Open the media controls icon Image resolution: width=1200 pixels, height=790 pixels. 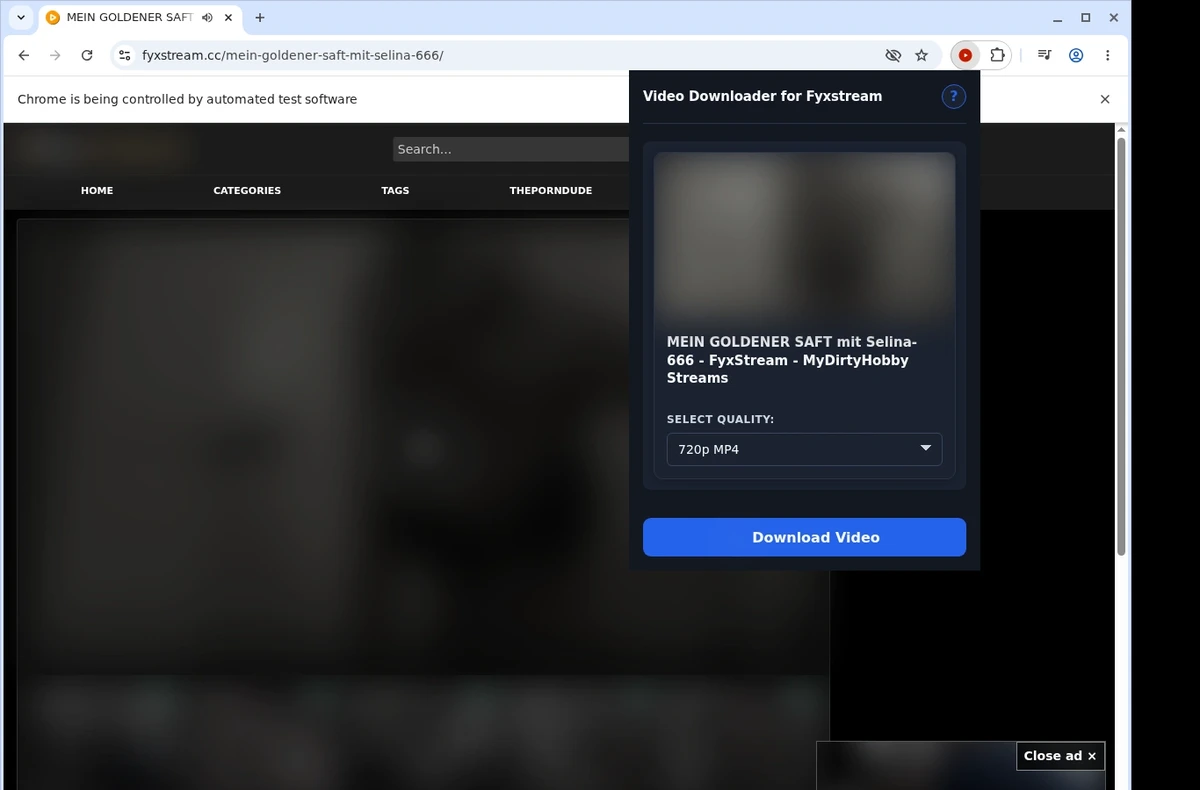pos(1044,55)
